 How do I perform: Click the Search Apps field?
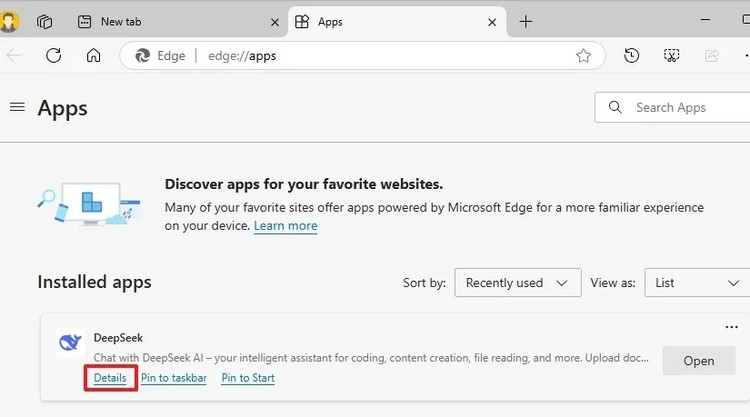[673, 108]
